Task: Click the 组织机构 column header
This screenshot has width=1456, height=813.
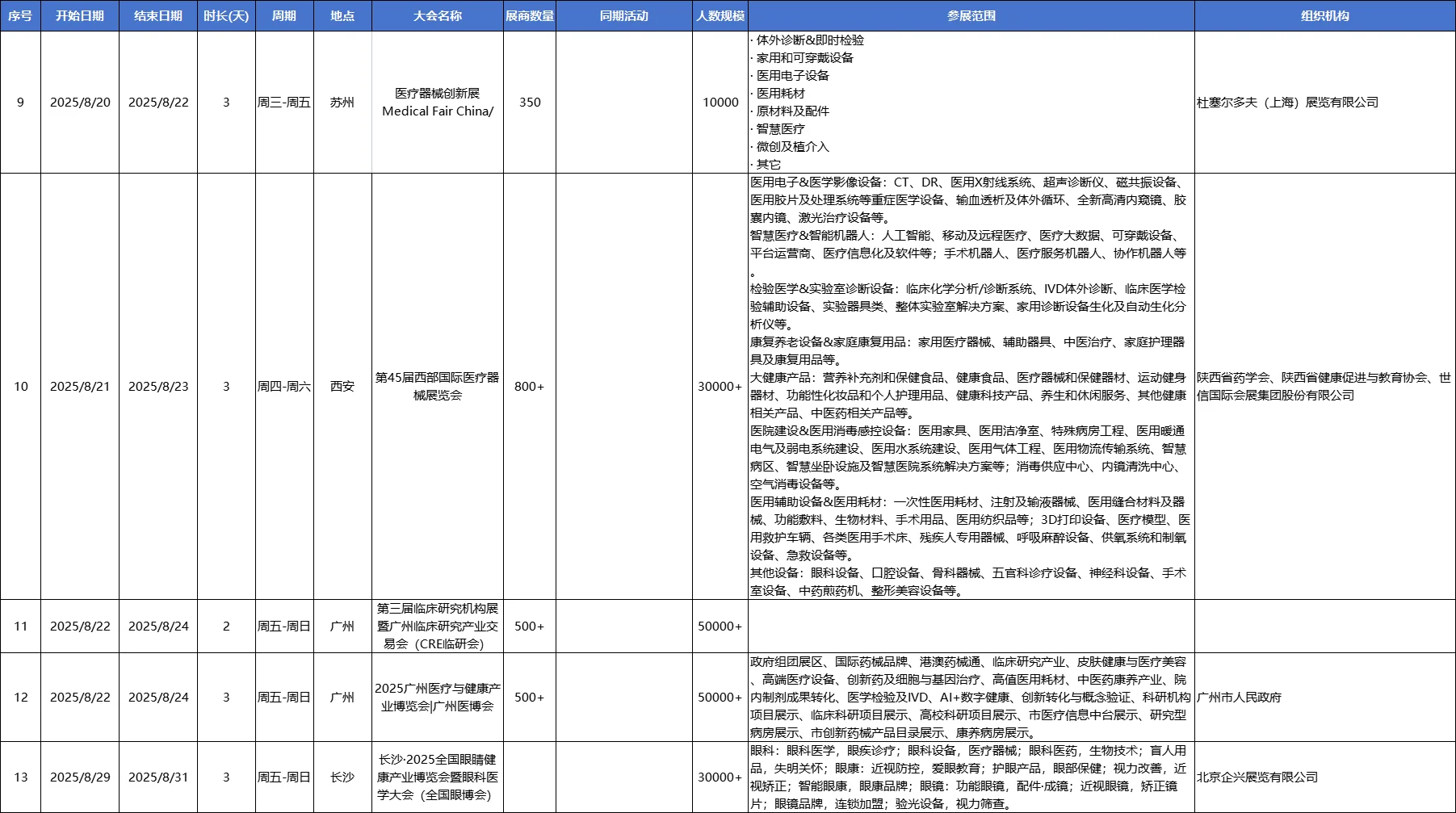Action: point(1325,15)
